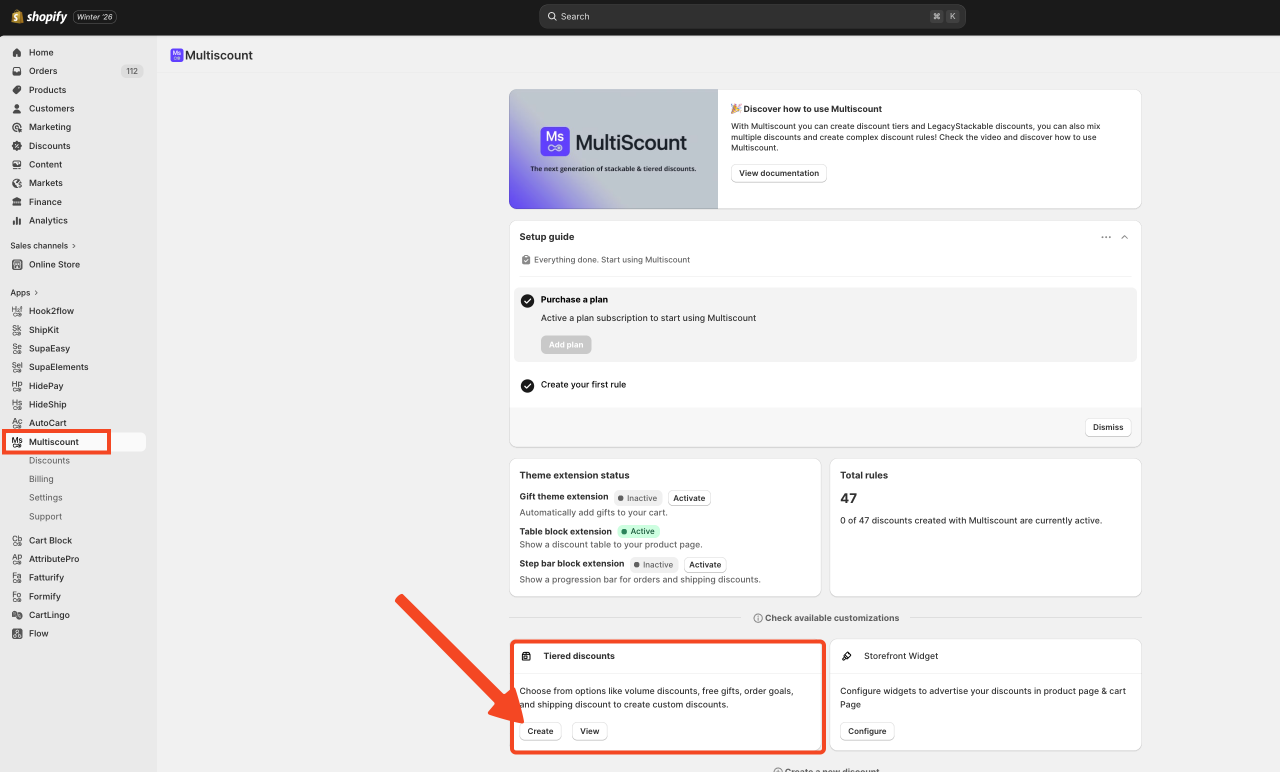
Task: Click the View documentation button
Action: click(x=778, y=173)
